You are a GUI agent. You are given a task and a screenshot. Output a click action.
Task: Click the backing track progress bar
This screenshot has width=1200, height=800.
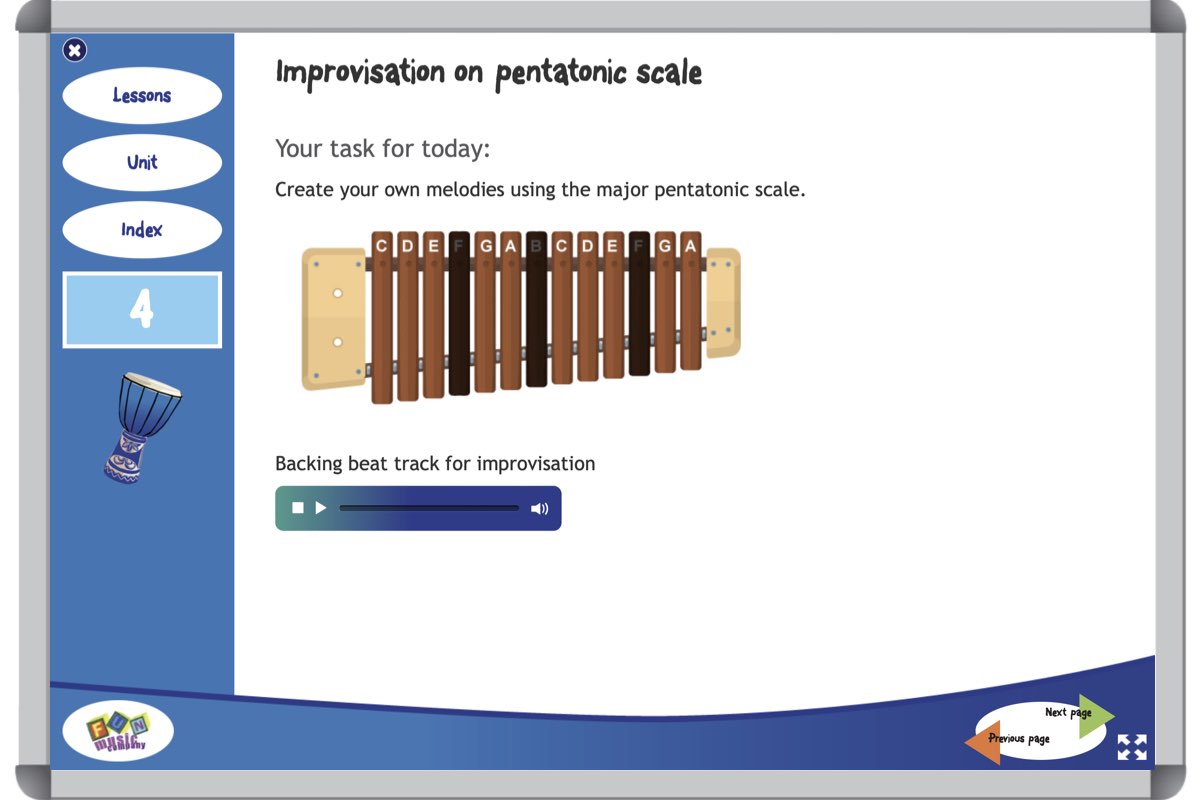click(x=429, y=508)
